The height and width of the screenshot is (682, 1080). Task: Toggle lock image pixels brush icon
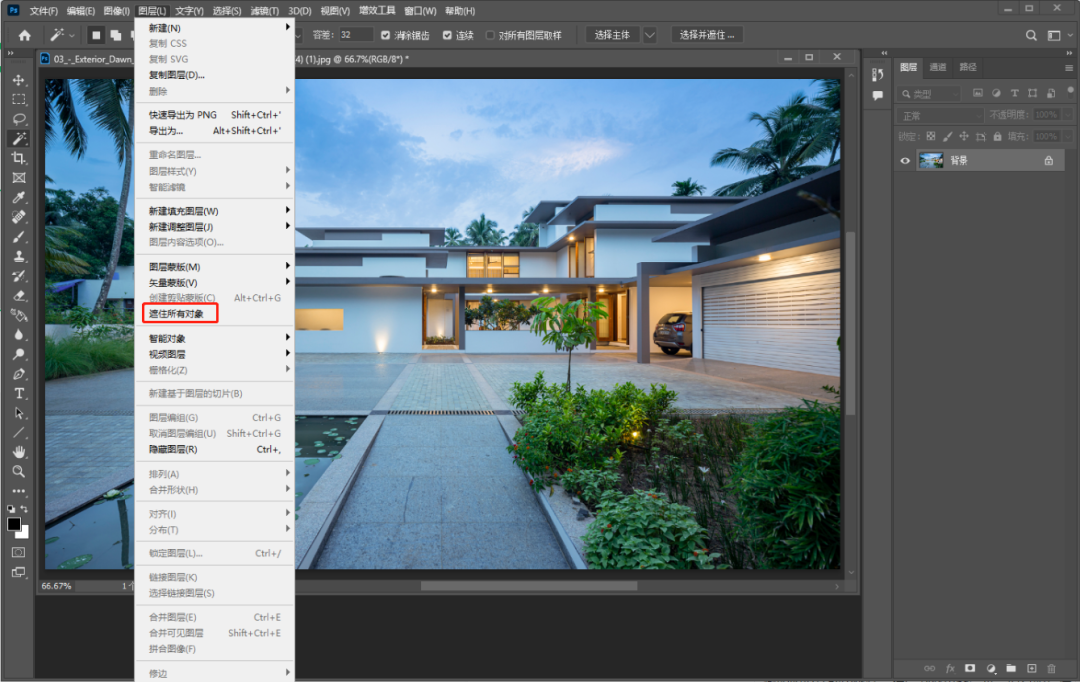tap(948, 136)
